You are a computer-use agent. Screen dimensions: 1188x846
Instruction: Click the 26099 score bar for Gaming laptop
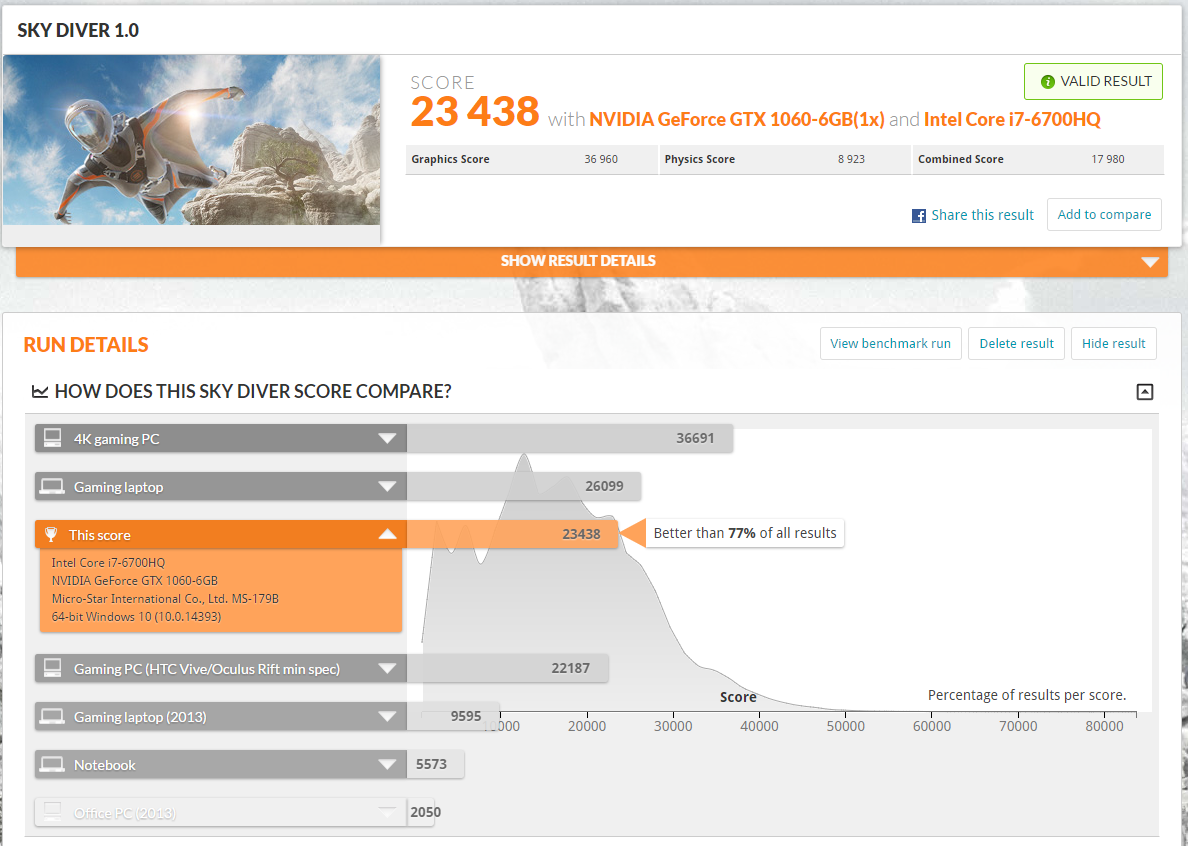[x=524, y=486]
